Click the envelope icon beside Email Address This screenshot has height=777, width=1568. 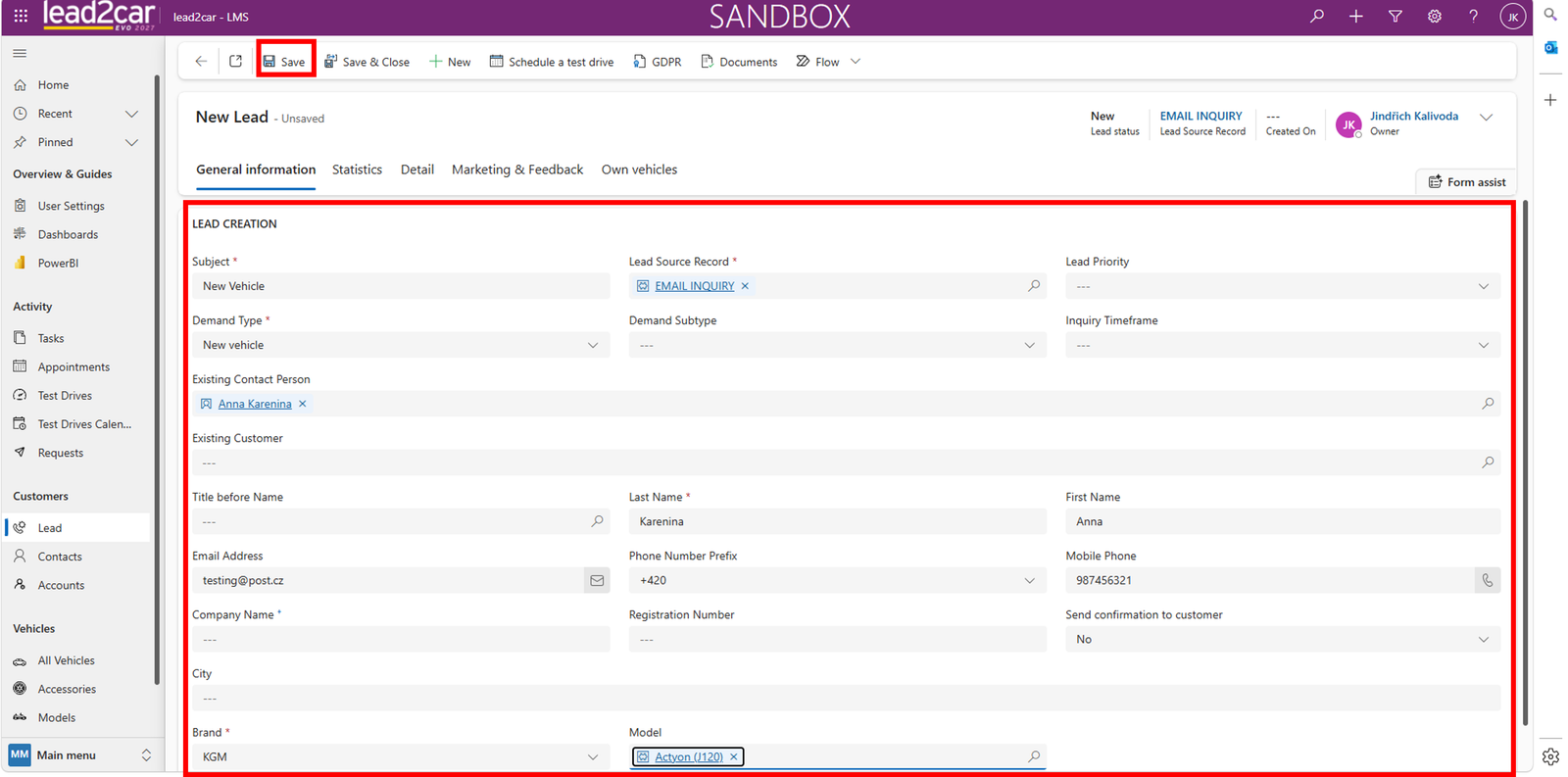597,580
